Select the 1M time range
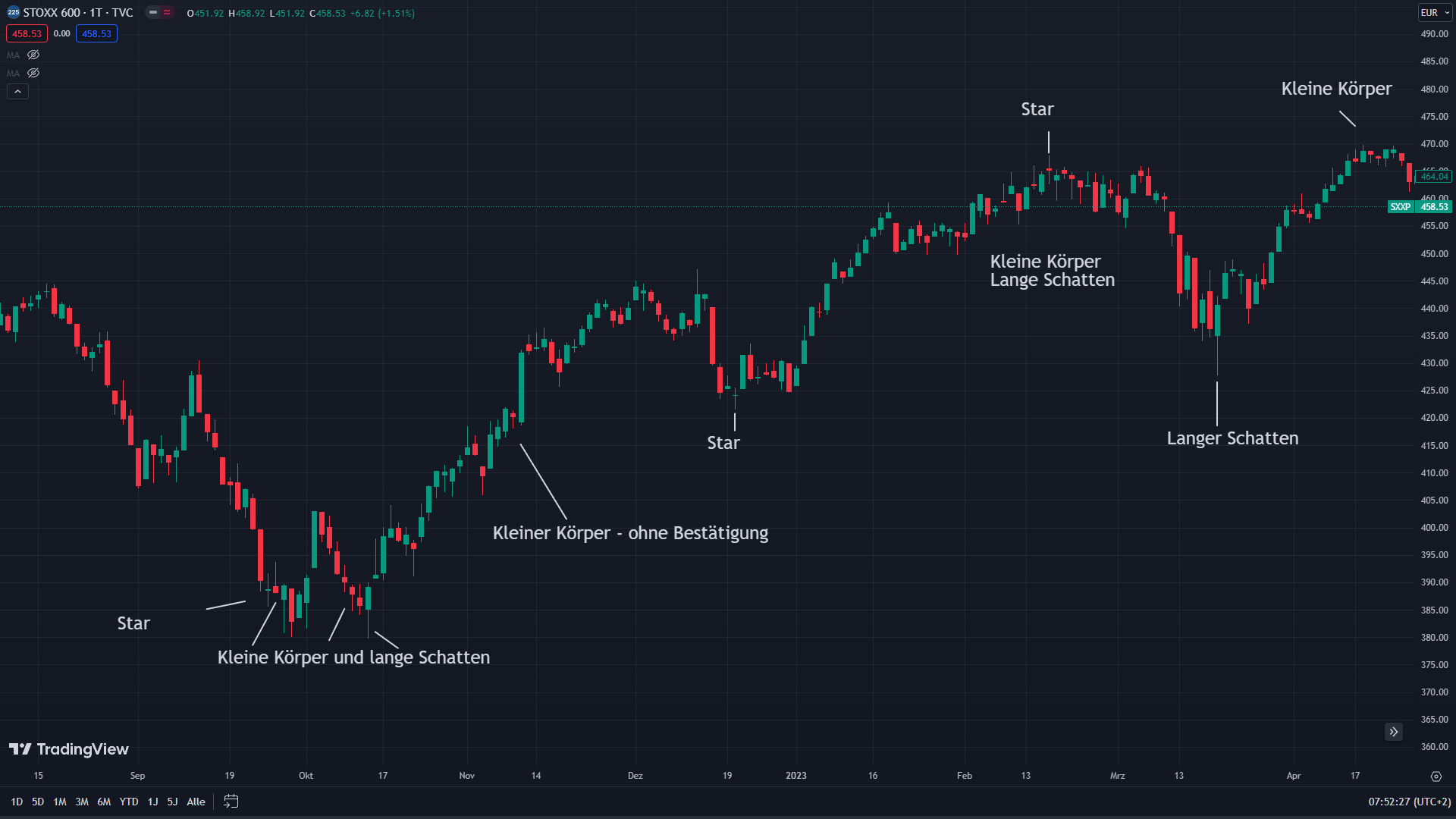 (60, 802)
